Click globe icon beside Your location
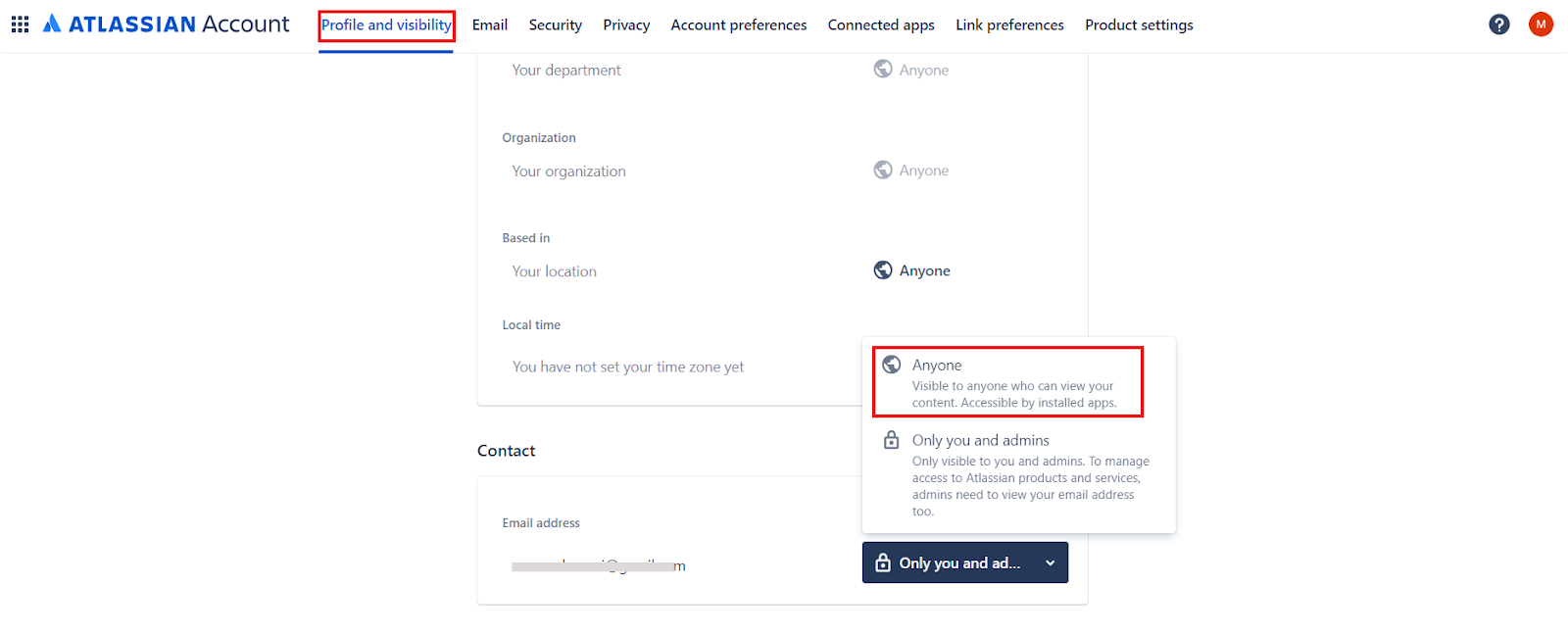This screenshot has width=1568, height=636. click(x=883, y=270)
